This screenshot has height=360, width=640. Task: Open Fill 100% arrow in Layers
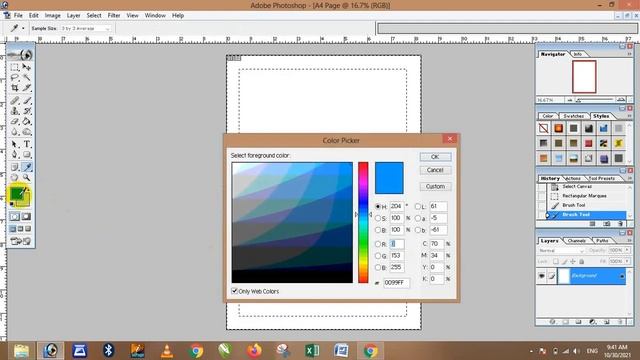[x=627, y=261]
